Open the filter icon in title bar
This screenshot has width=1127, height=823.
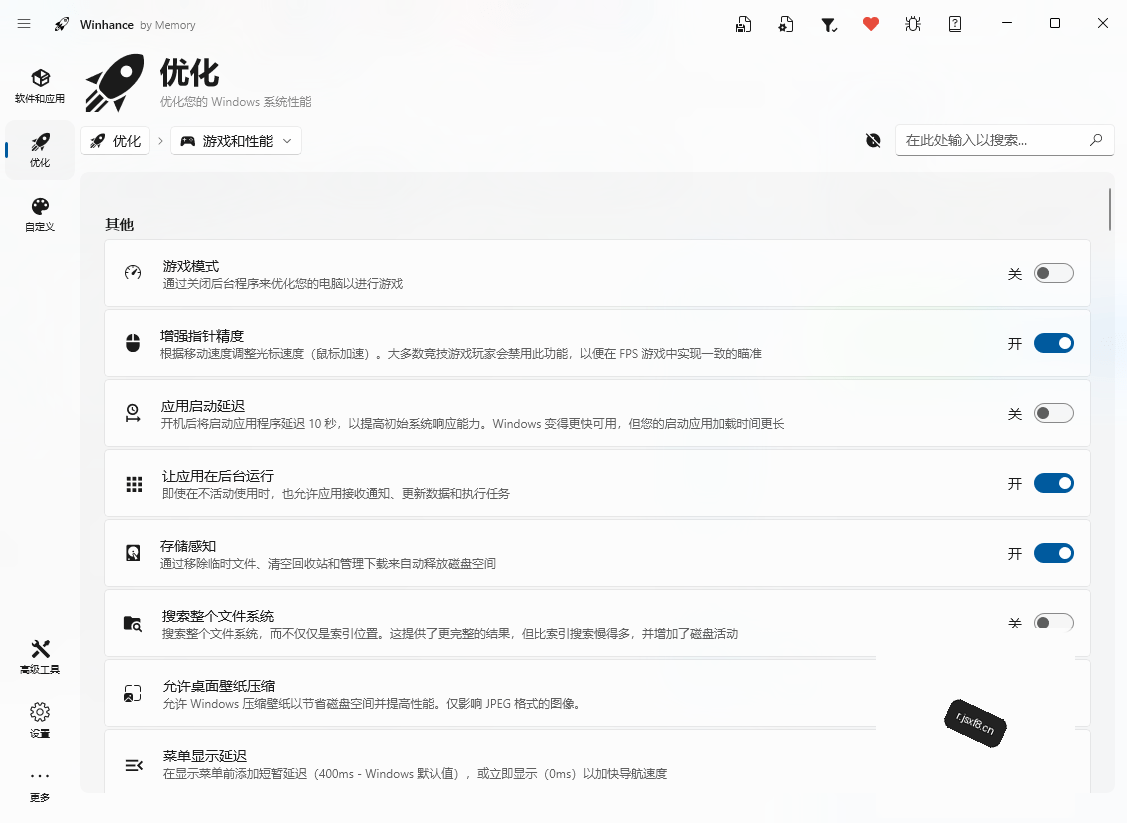[829, 24]
